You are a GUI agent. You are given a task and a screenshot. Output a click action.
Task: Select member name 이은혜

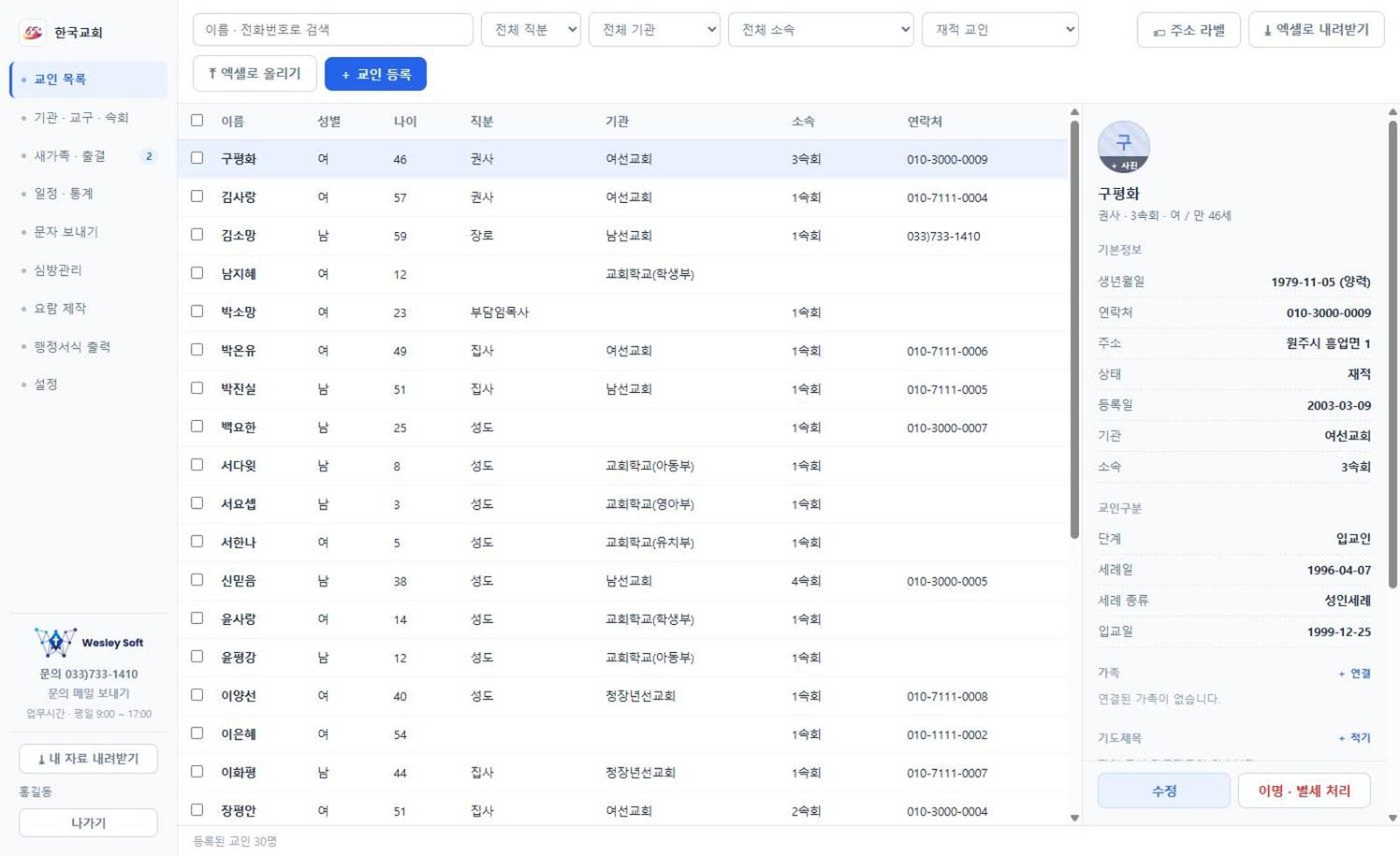238,734
